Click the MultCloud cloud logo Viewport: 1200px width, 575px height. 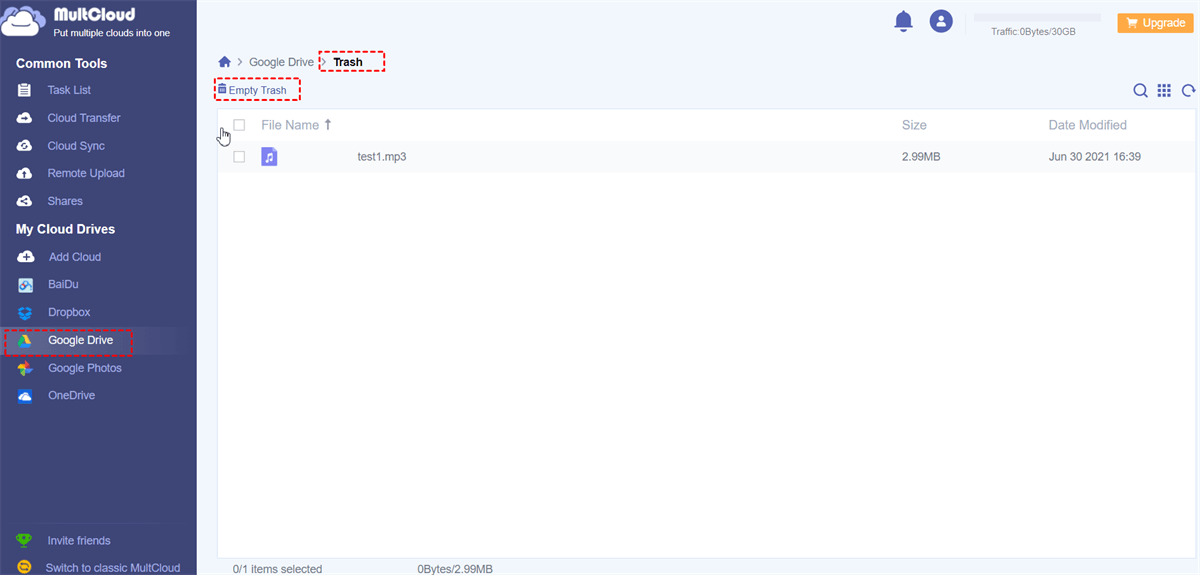[x=25, y=22]
